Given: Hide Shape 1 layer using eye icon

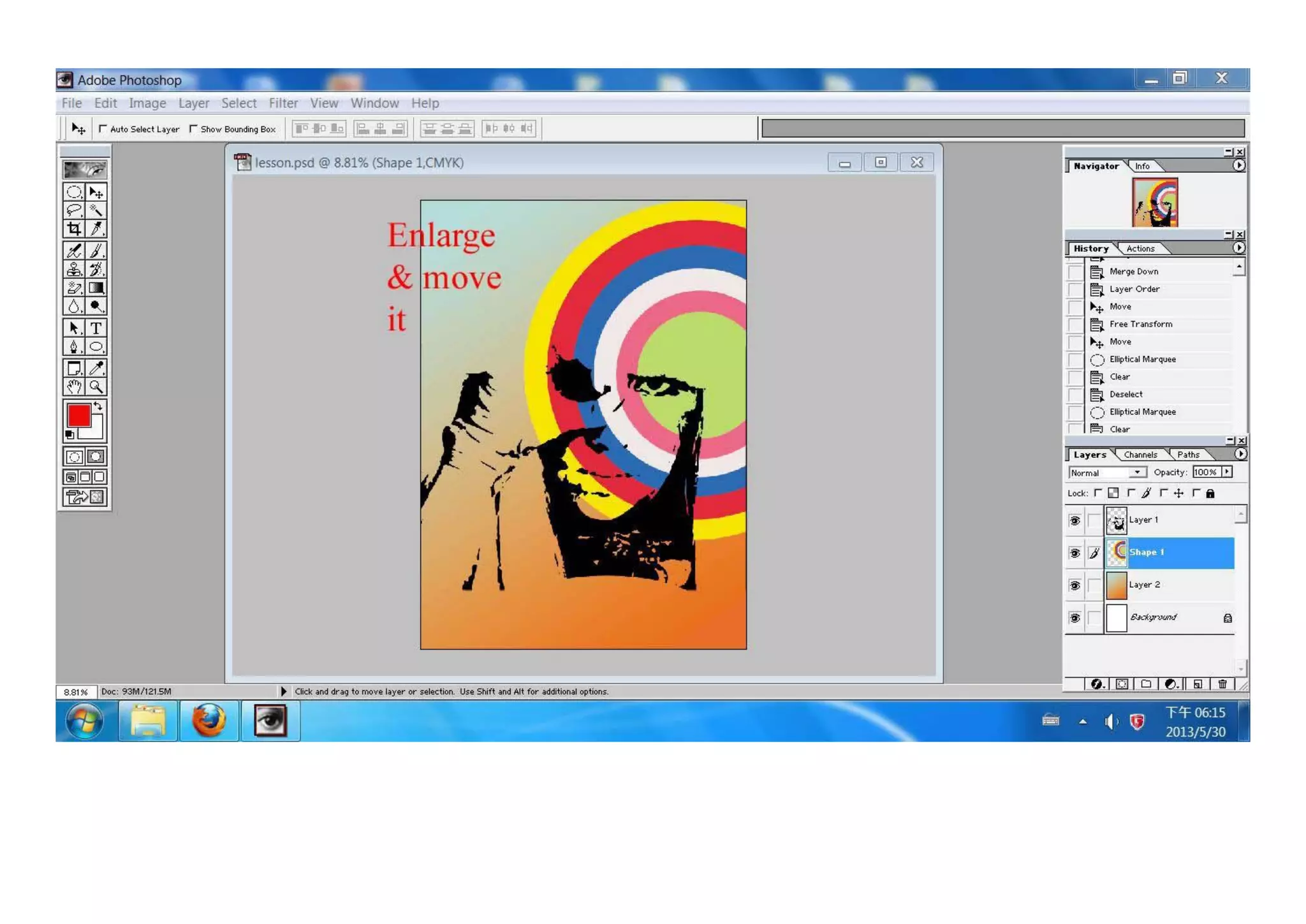Looking at the screenshot, I should click(1075, 553).
